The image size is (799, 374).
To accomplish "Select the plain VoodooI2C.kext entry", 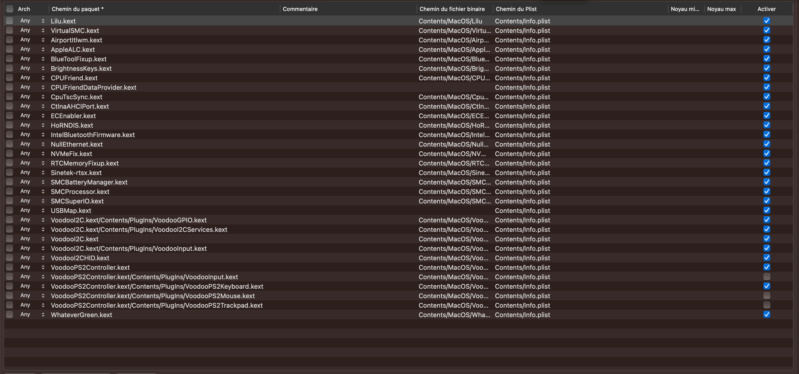I will [74, 239].
